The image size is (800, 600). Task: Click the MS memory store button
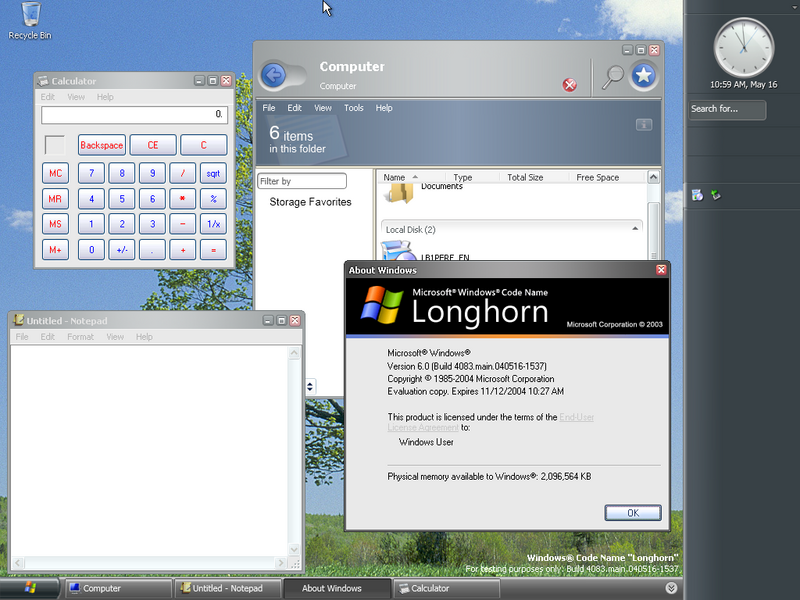pyautogui.click(x=55, y=224)
